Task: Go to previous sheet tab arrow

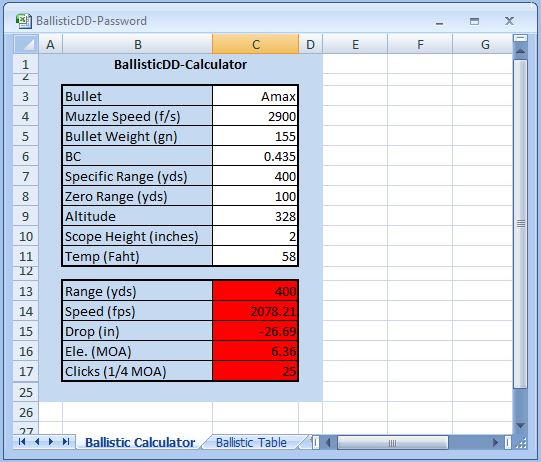Action: [x=37, y=442]
